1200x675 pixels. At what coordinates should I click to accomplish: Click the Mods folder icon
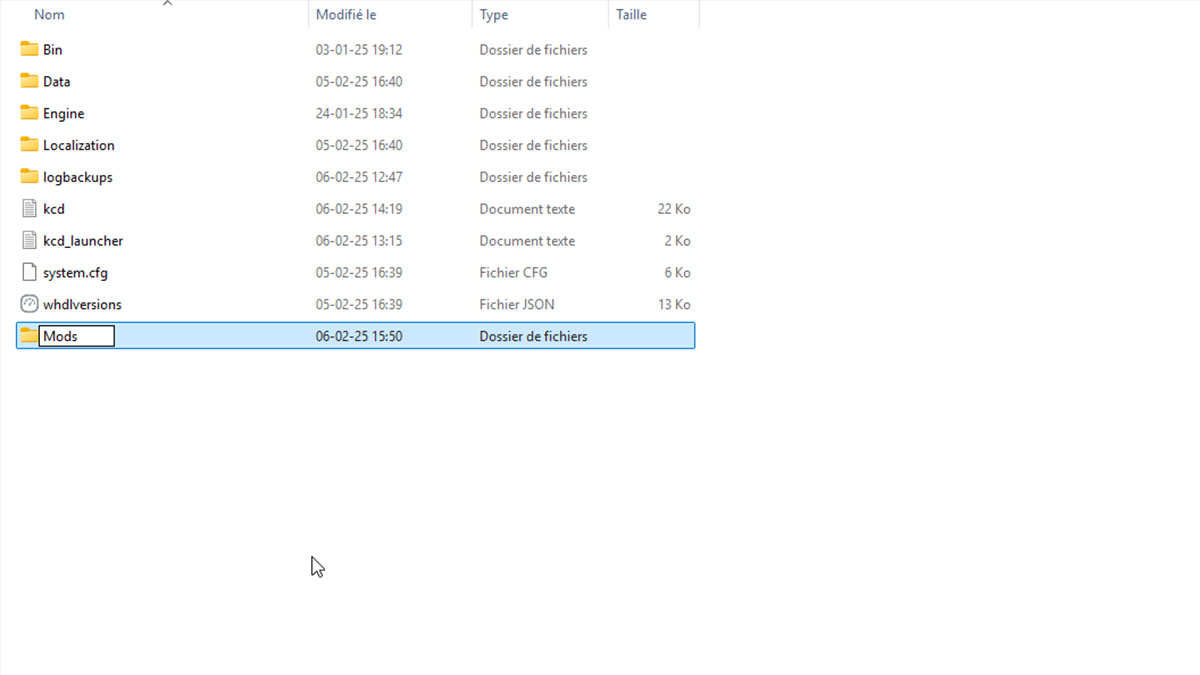[x=29, y=336]
